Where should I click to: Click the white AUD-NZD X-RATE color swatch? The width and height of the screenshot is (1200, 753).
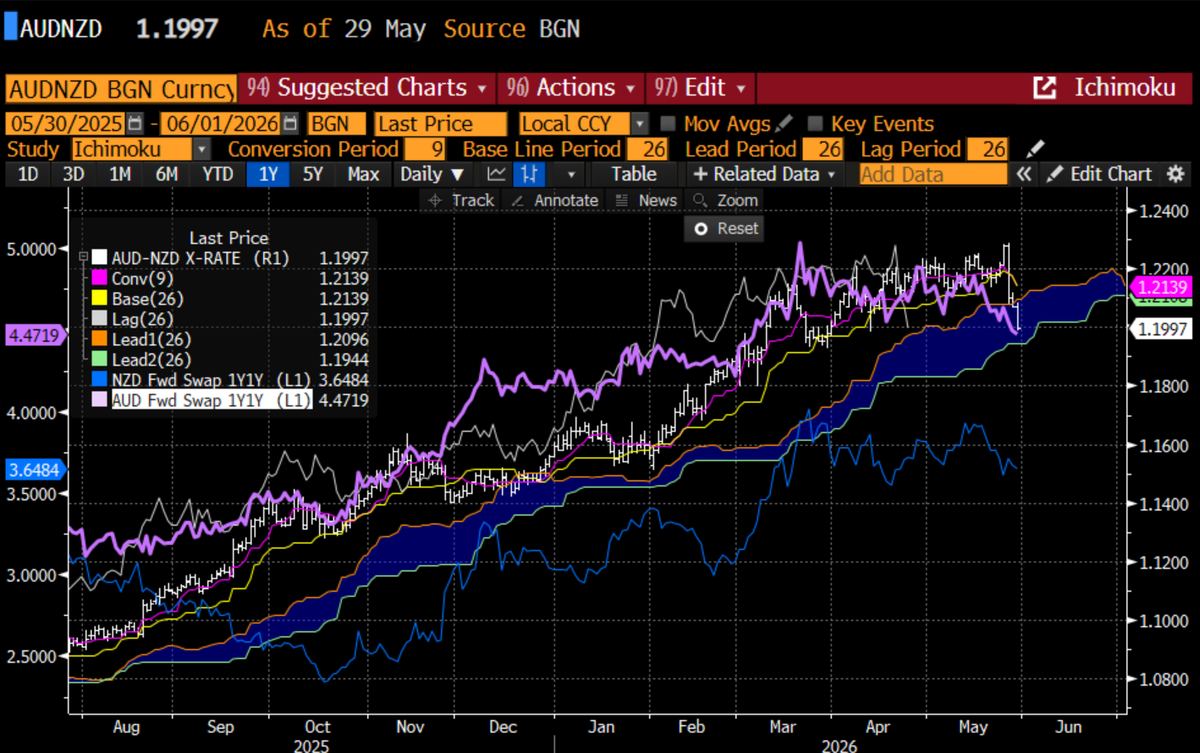click(101, 258)
